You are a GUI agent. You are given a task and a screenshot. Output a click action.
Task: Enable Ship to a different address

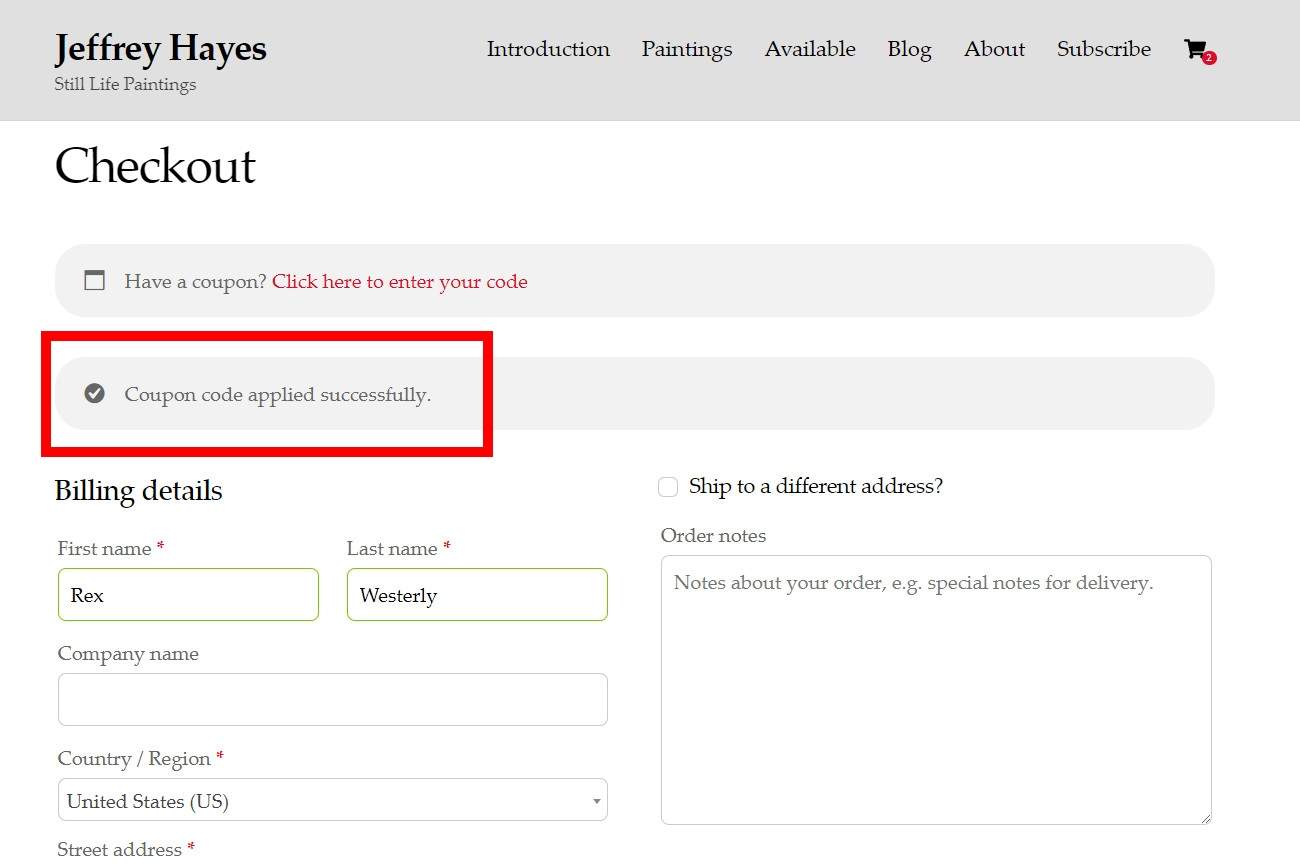tap(668, 487)
